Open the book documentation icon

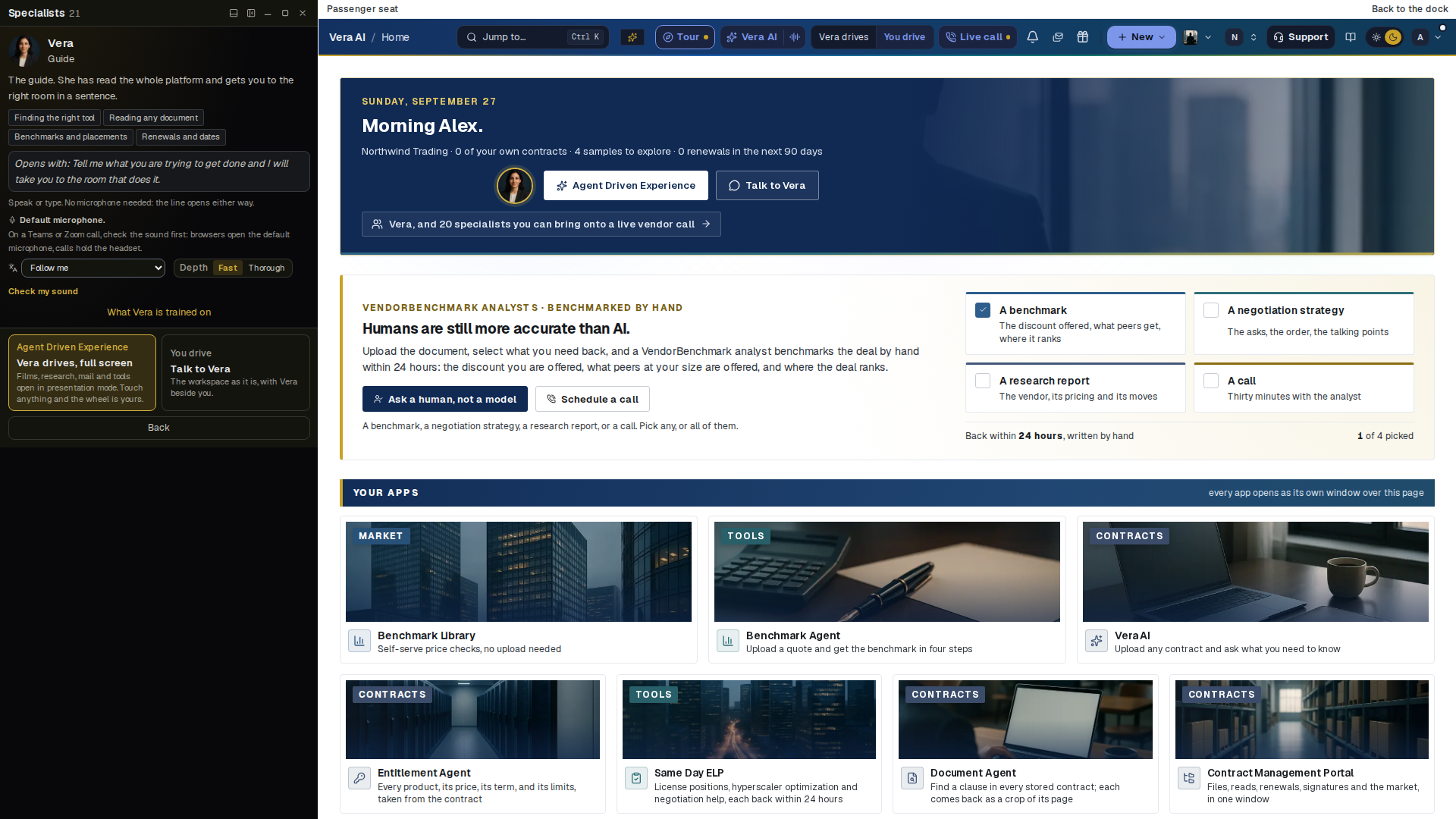click(1351, 37)
